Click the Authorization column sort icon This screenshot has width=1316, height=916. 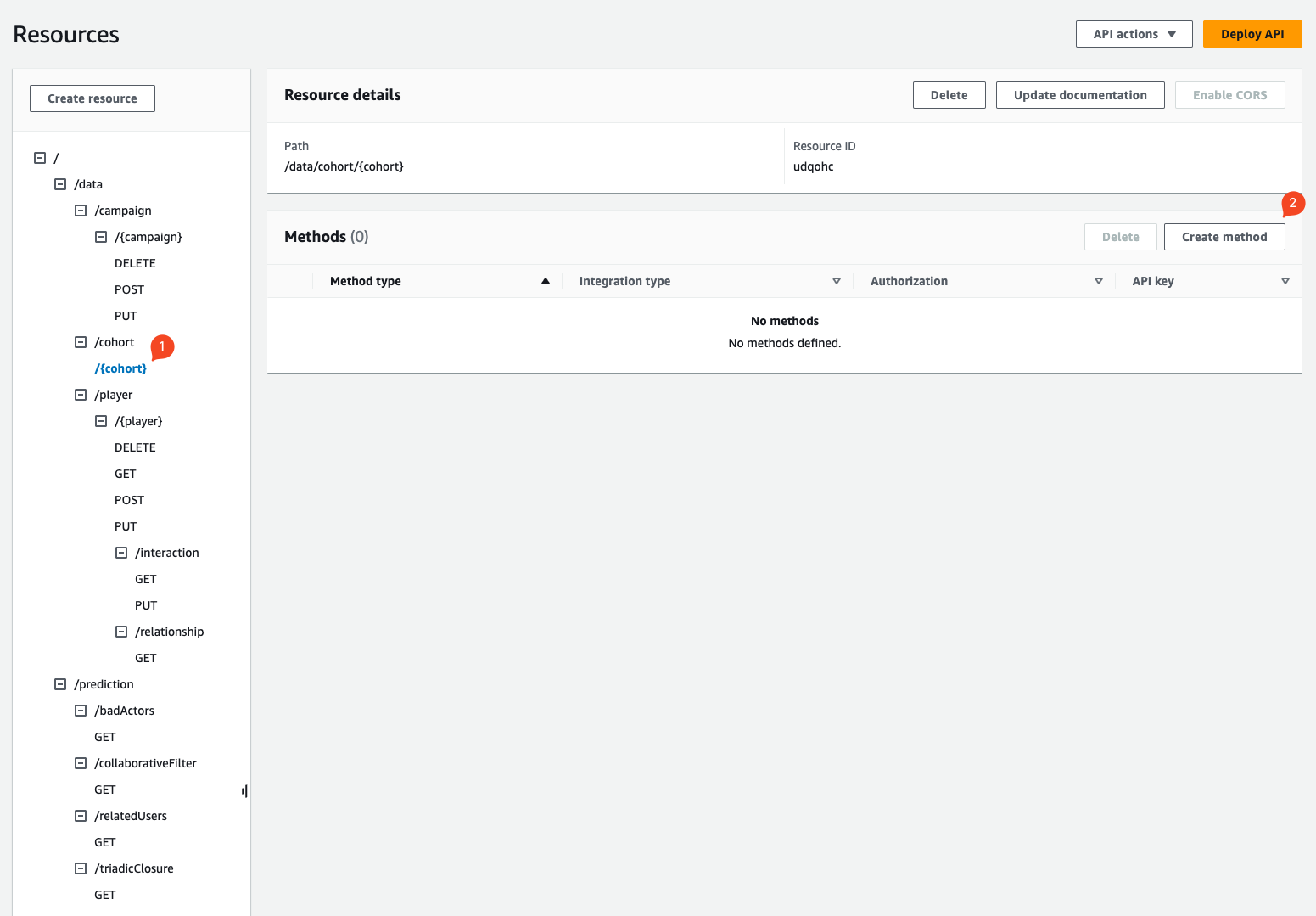point(1099,281)
